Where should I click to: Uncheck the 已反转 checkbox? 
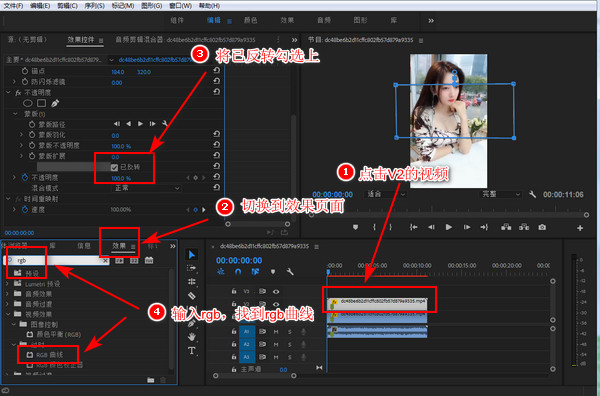[114, 167]
